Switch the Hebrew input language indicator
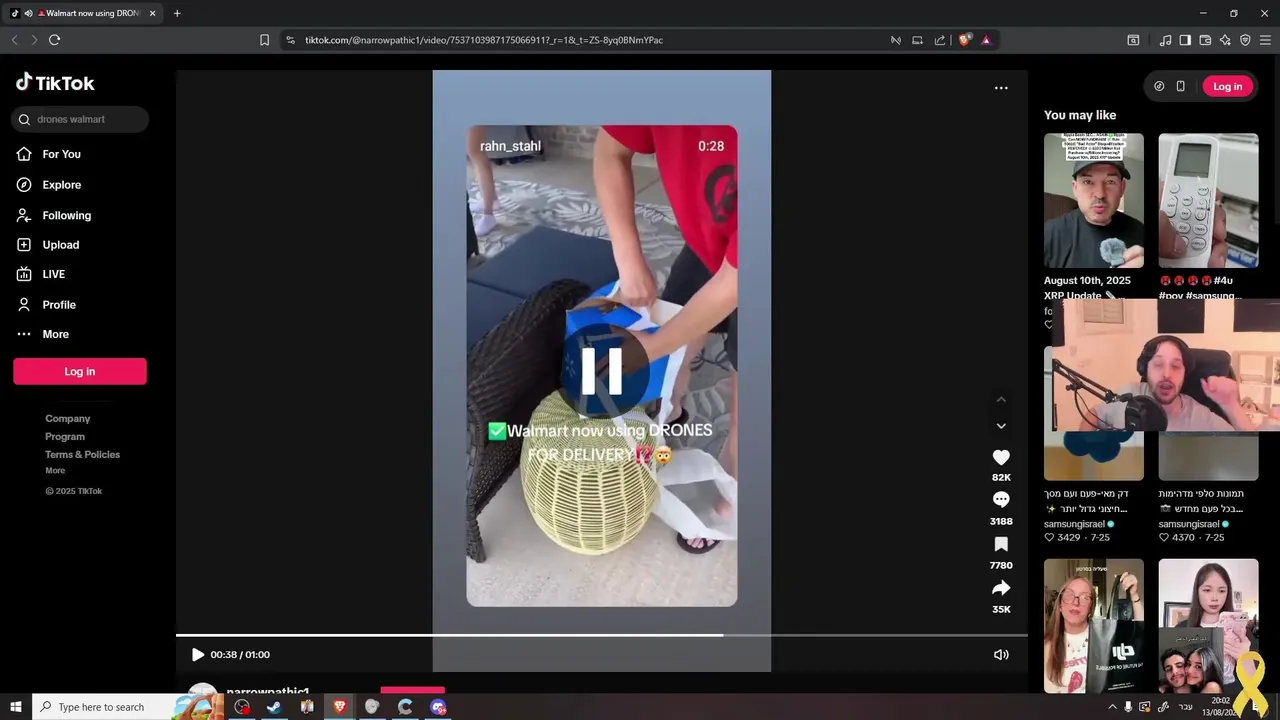The height and width of the screenshot is (720, 1280). [x=1186, y=707]
